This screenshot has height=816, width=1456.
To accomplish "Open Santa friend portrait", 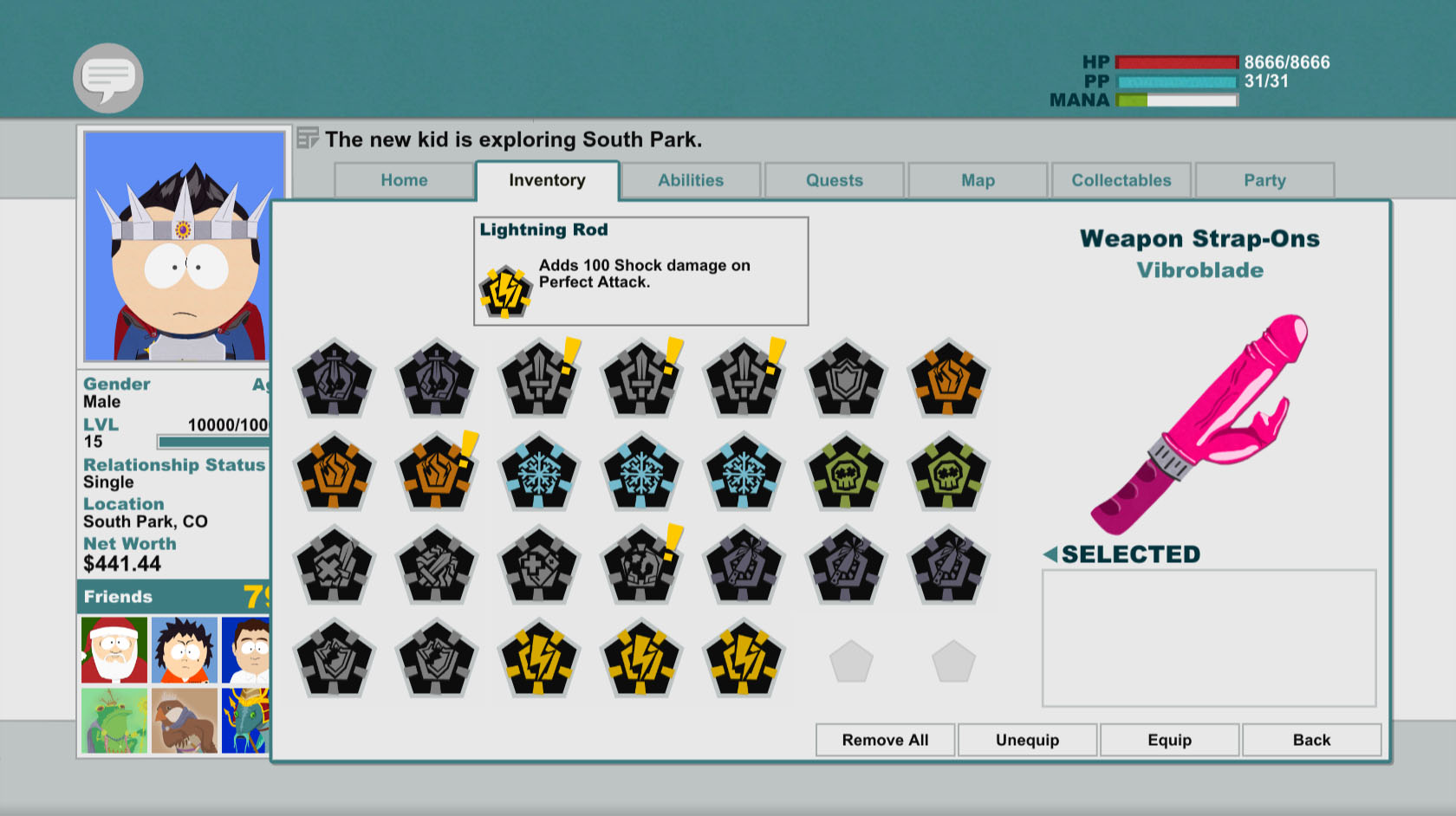I will tap(114, 650).
